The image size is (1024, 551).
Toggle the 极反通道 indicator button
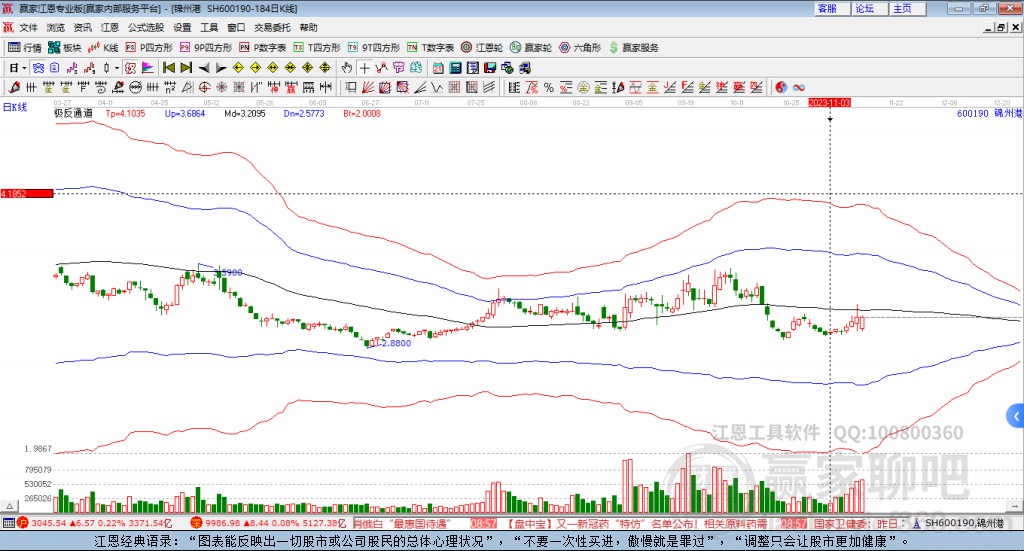(73, 114)
